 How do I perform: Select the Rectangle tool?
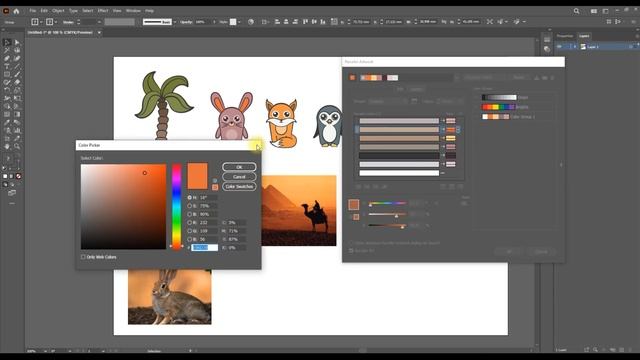point(7,74)
